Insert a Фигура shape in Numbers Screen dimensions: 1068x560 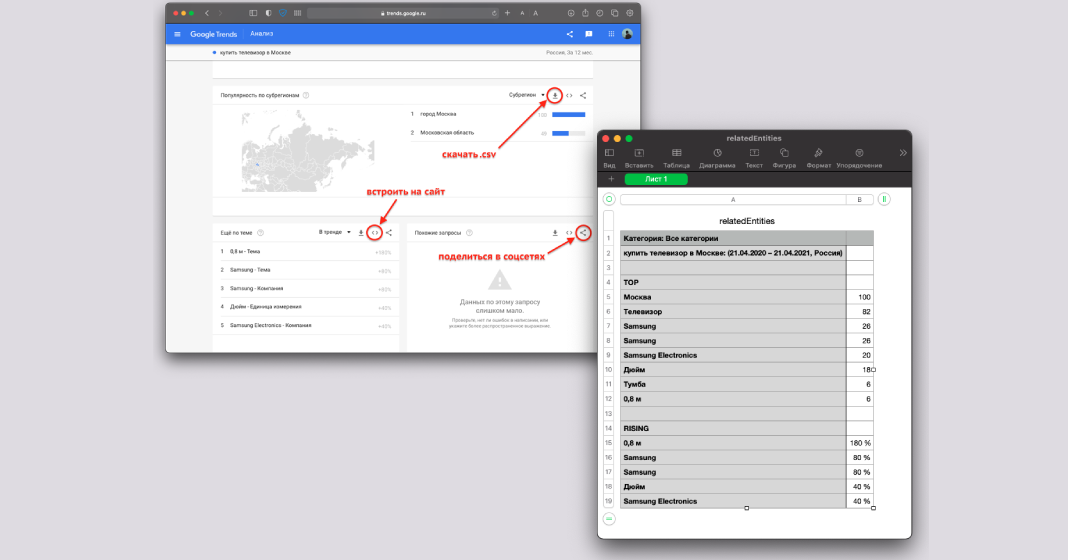coord(784,157)
